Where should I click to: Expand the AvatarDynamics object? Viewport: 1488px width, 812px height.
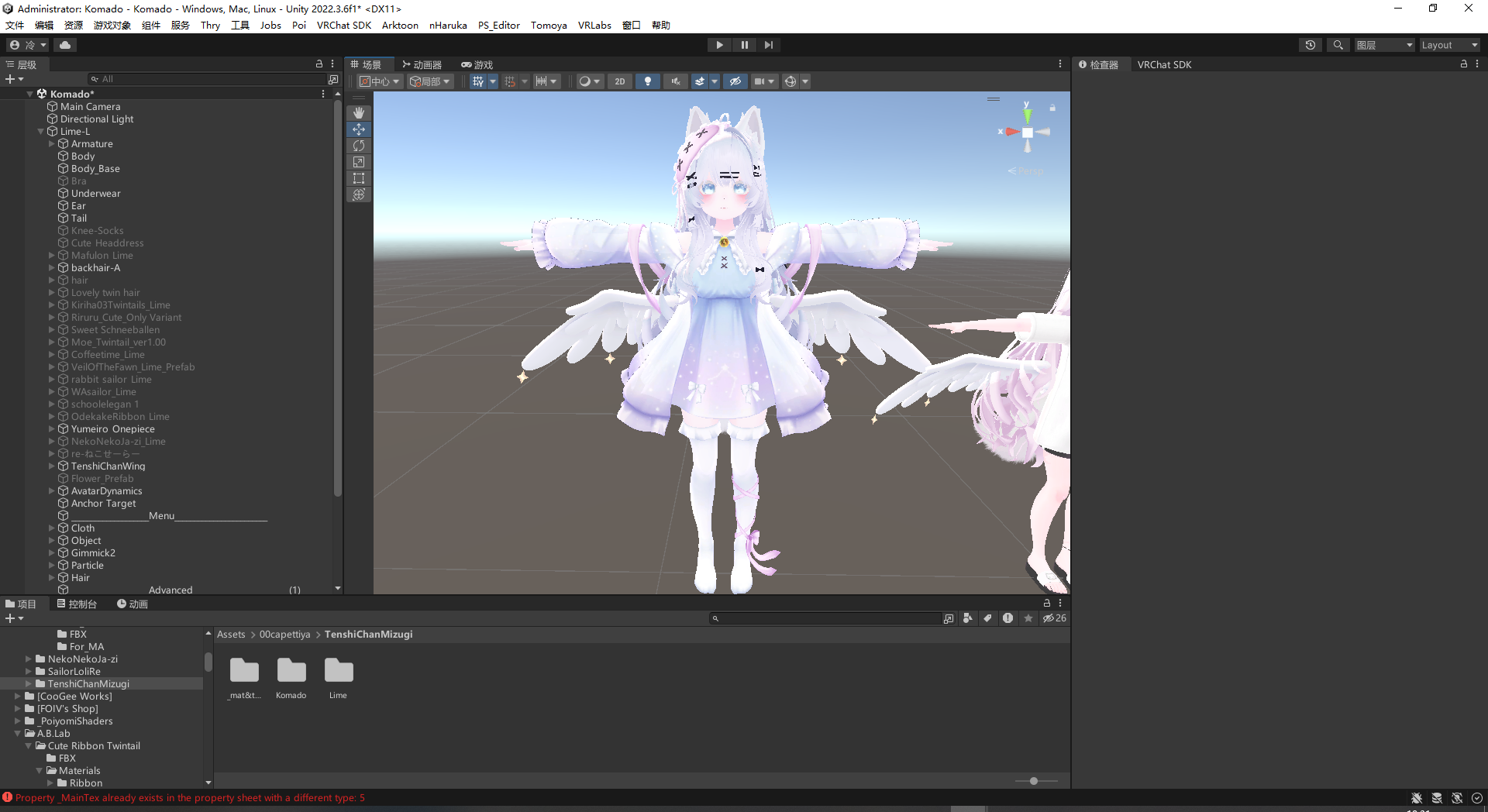point(52,491)
